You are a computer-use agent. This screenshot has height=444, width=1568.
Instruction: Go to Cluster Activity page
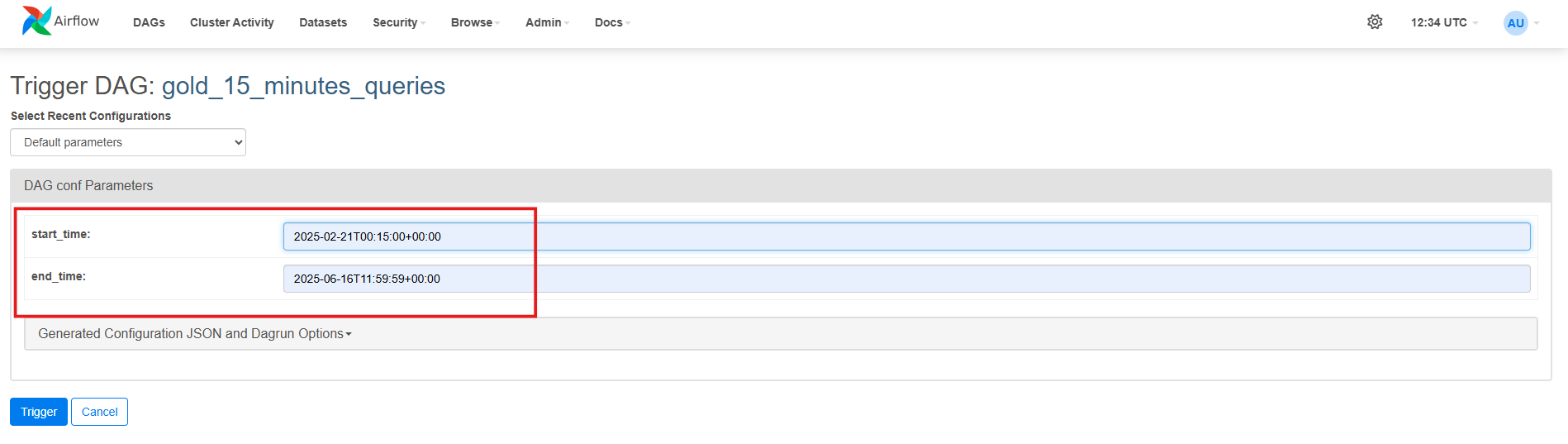231,22
